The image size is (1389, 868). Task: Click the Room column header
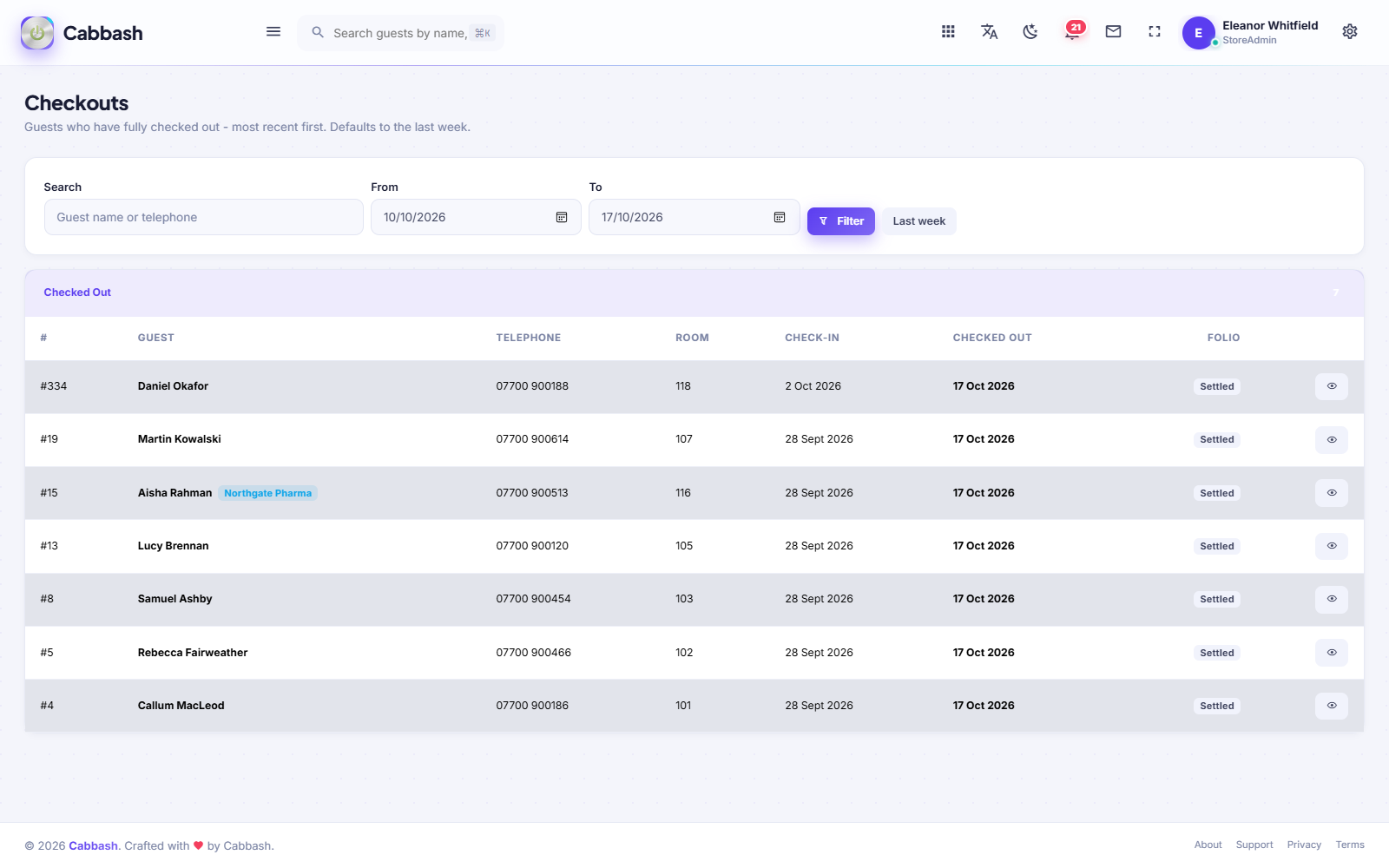[692, 338]
